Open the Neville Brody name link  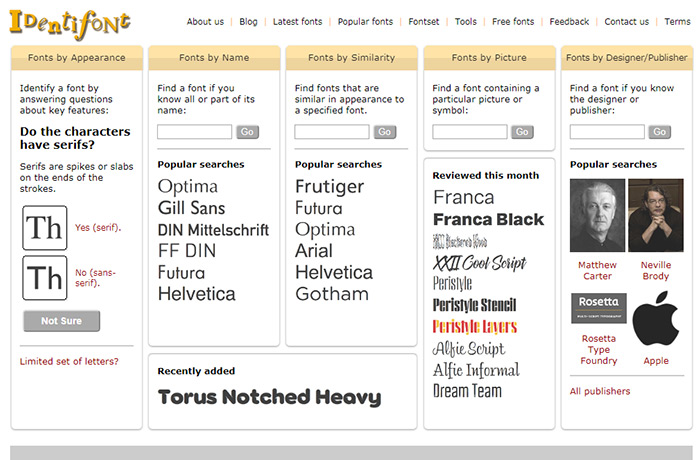pos(656,271)
